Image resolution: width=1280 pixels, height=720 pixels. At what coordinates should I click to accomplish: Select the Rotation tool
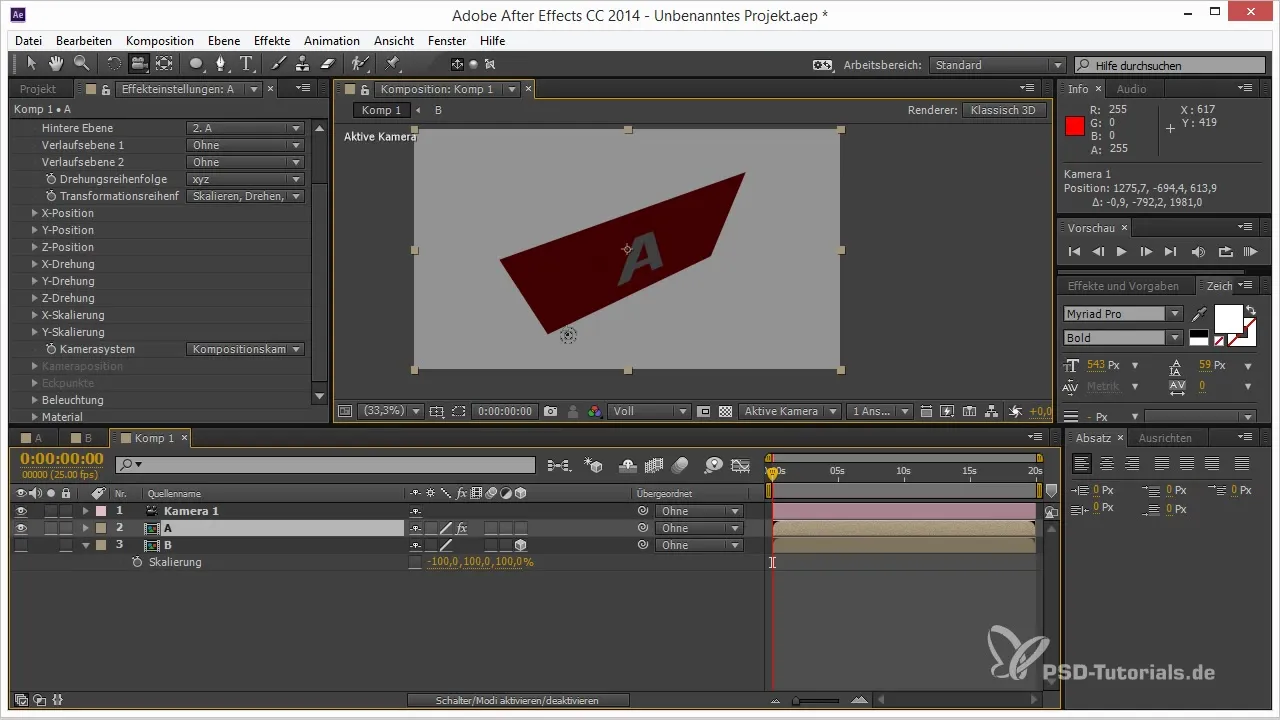click(114, 64)
